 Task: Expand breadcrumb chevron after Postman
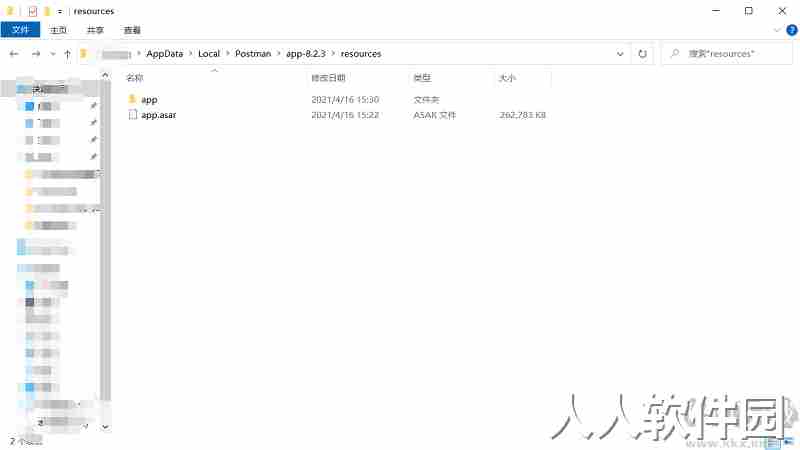point(279,54)
